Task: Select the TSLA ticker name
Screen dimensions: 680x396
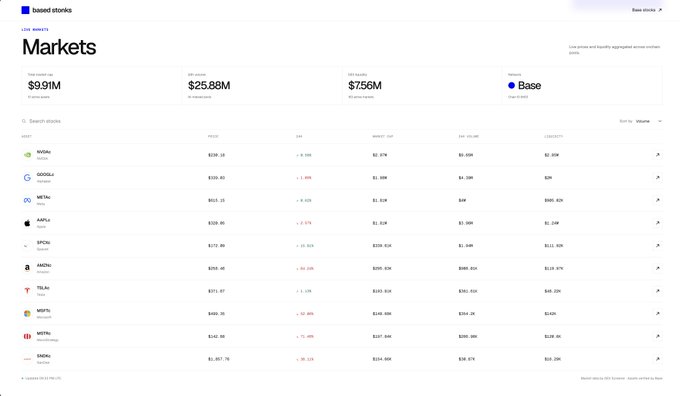Action: click(x=43, y=288)
